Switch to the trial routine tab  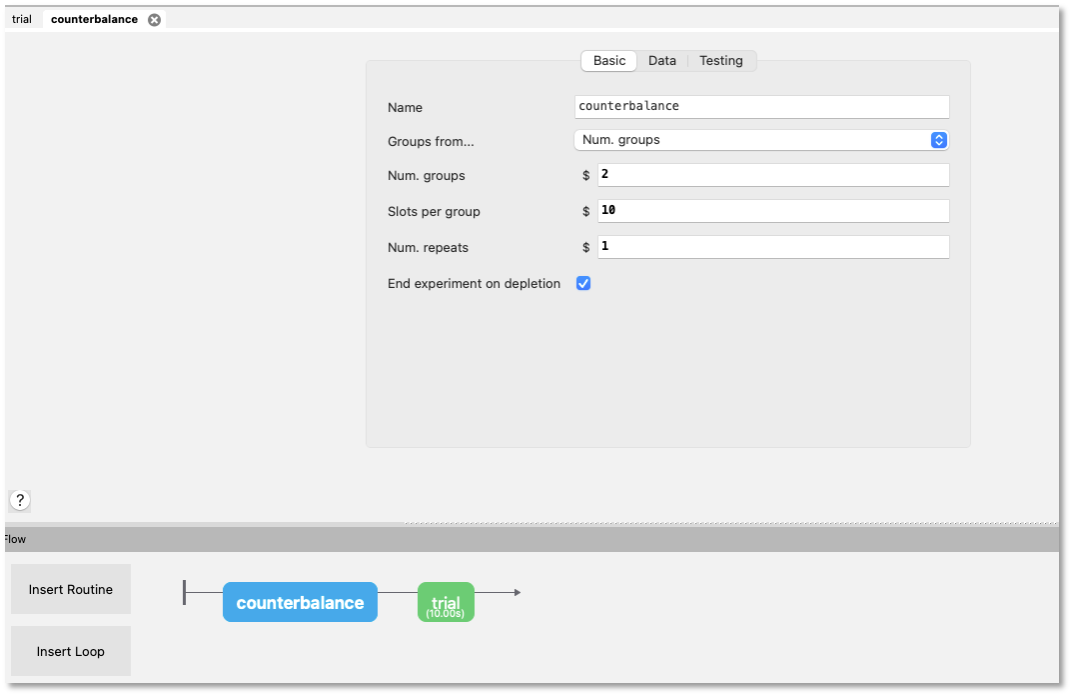22,19
